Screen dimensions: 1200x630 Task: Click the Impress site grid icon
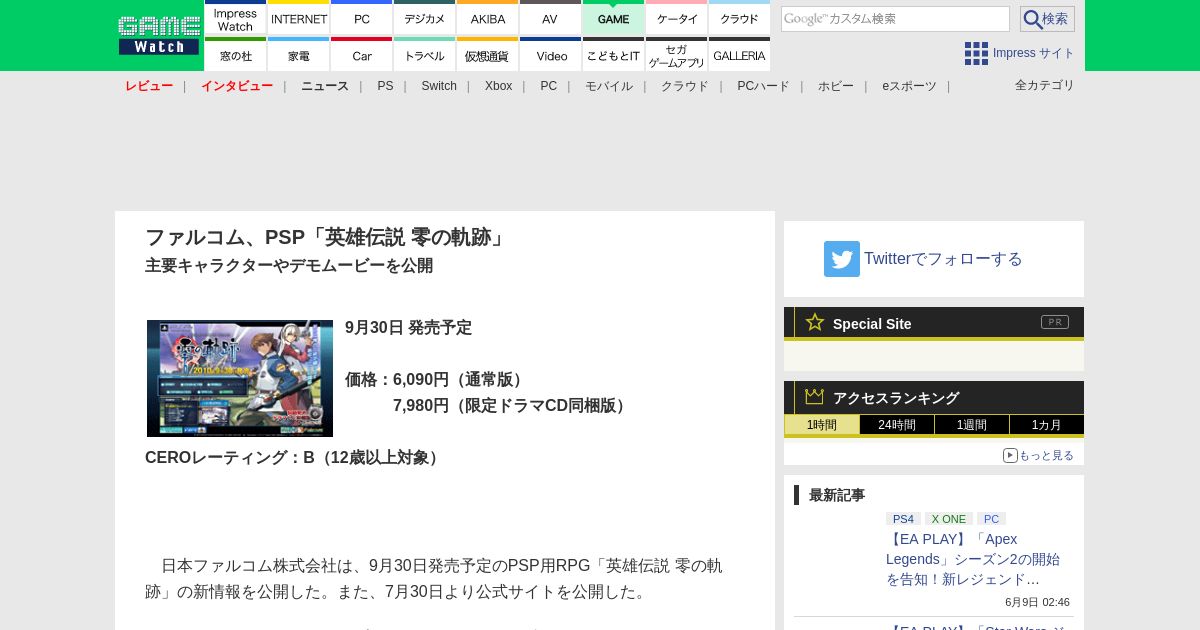pos(976,53)
